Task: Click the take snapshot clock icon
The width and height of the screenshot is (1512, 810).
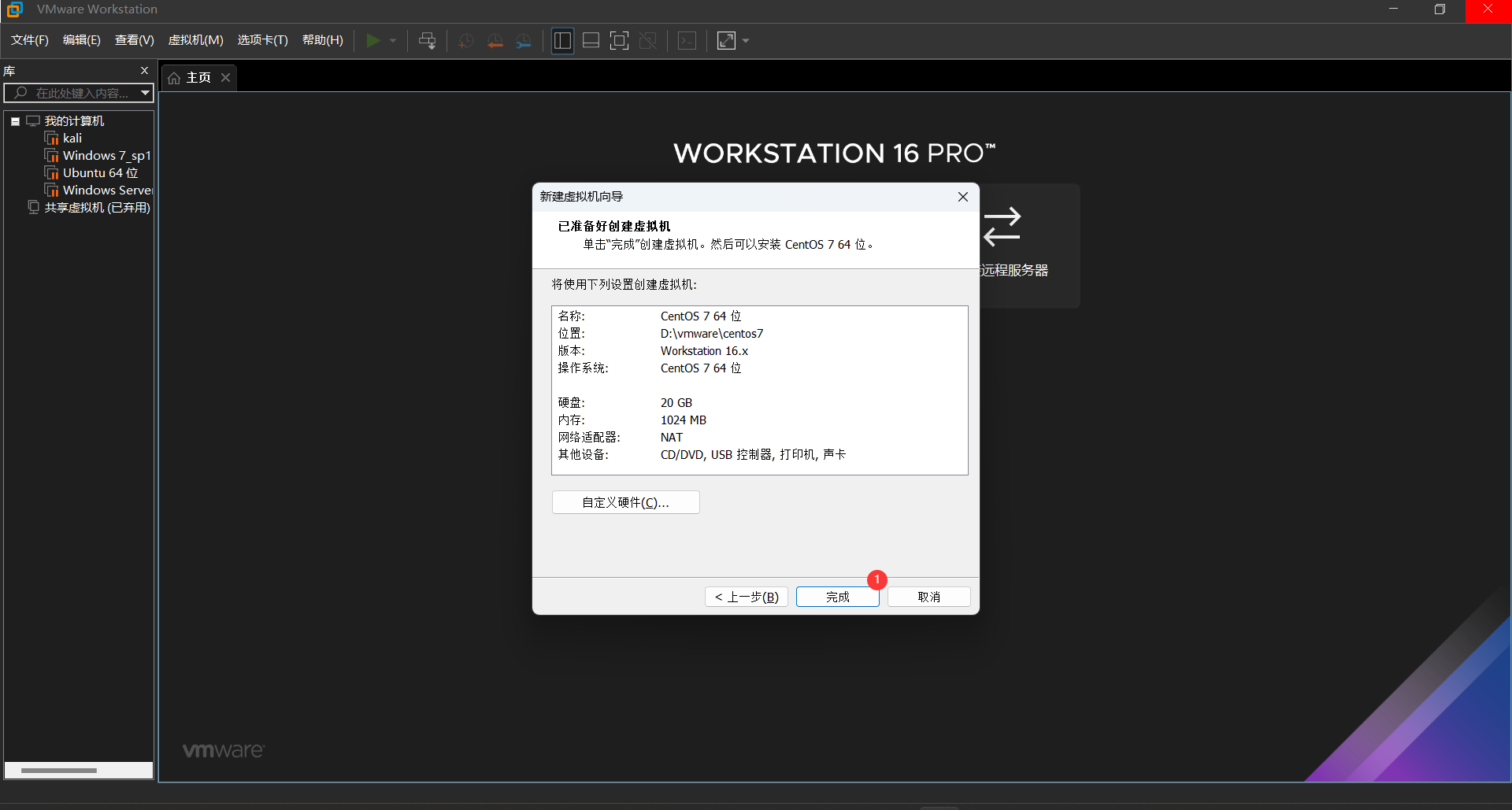Action: tap(466, 41)
